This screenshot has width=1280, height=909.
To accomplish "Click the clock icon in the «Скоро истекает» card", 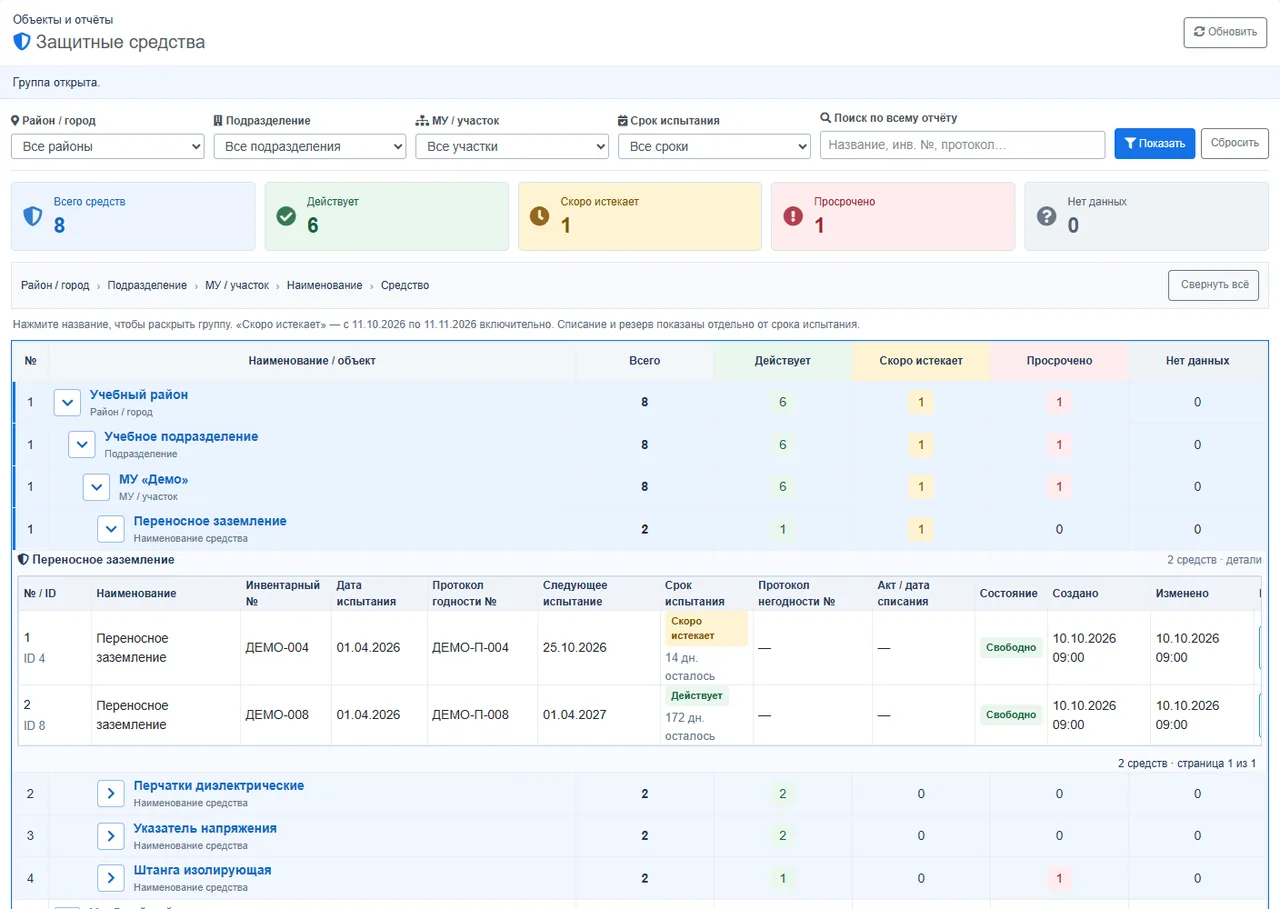I will tap(539, 216).
